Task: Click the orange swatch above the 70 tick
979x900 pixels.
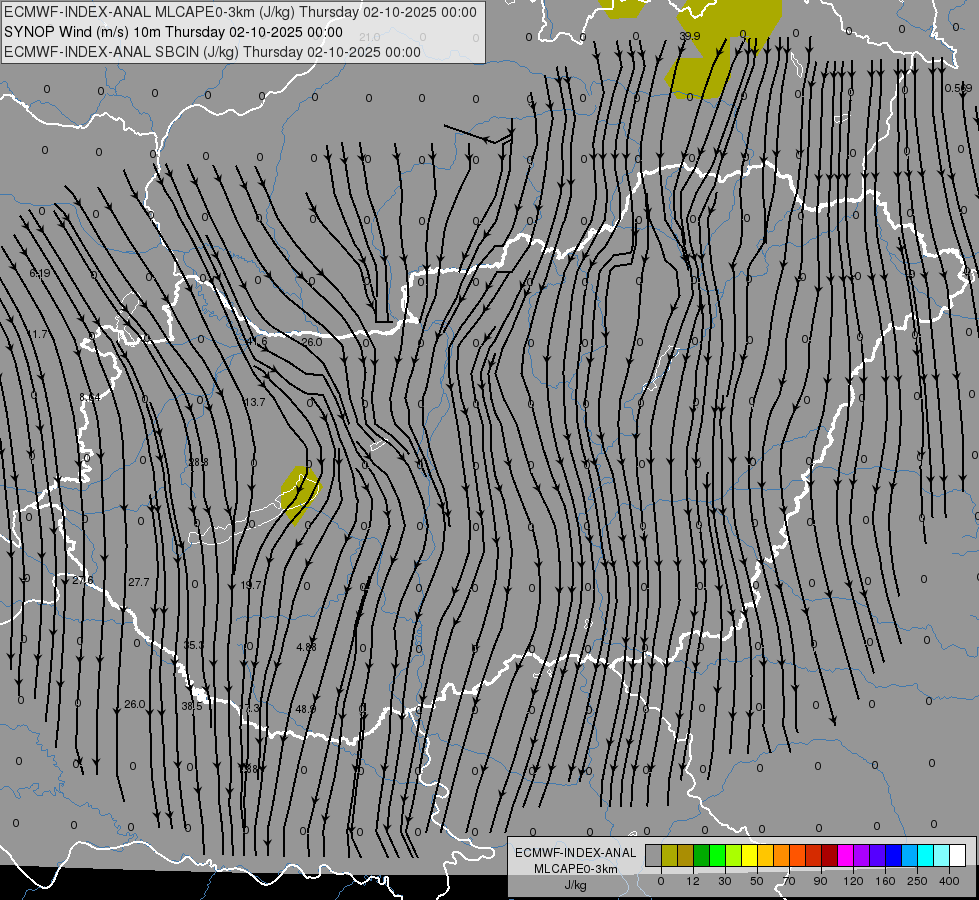Action: [x=782, y=855]
